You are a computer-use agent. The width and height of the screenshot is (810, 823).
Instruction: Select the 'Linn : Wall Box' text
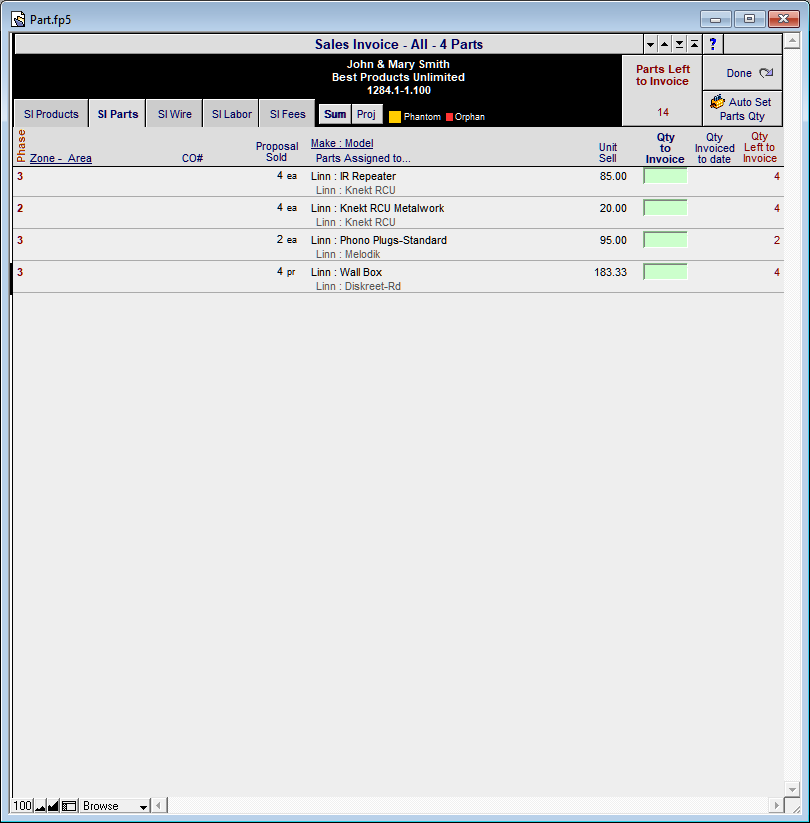tap(346, 272)
